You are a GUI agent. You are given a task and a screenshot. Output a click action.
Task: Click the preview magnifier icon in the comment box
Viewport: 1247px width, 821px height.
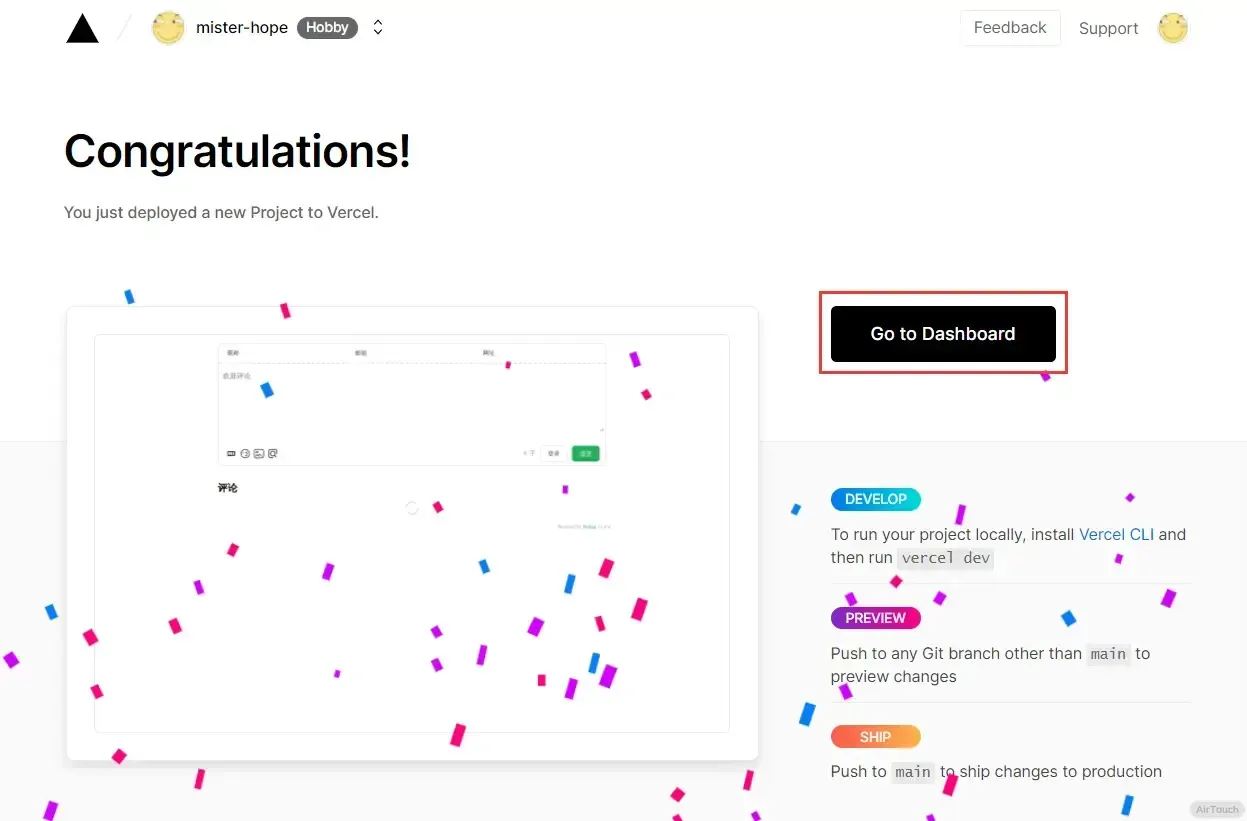pos(272,454)
